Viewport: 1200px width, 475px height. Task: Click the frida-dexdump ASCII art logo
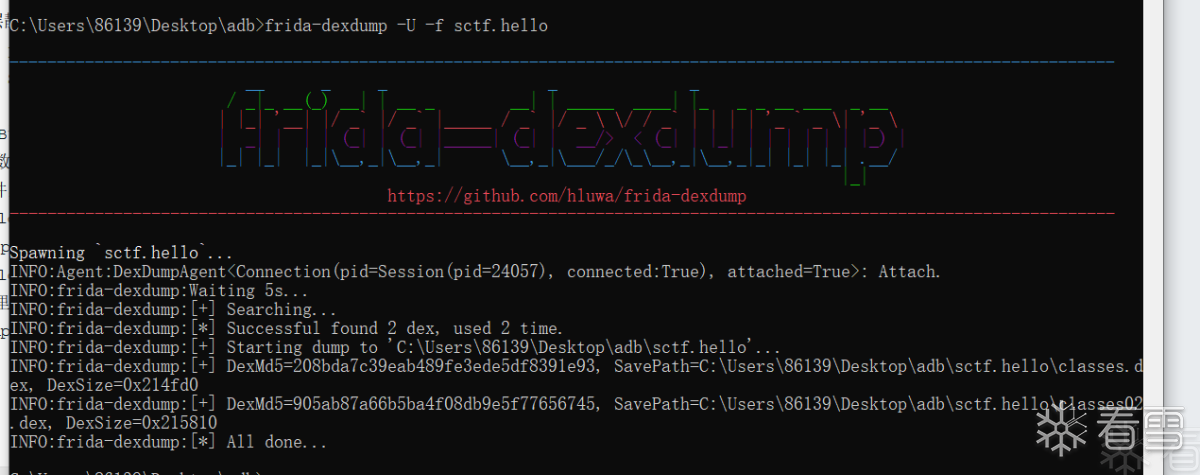coord(560,135)
